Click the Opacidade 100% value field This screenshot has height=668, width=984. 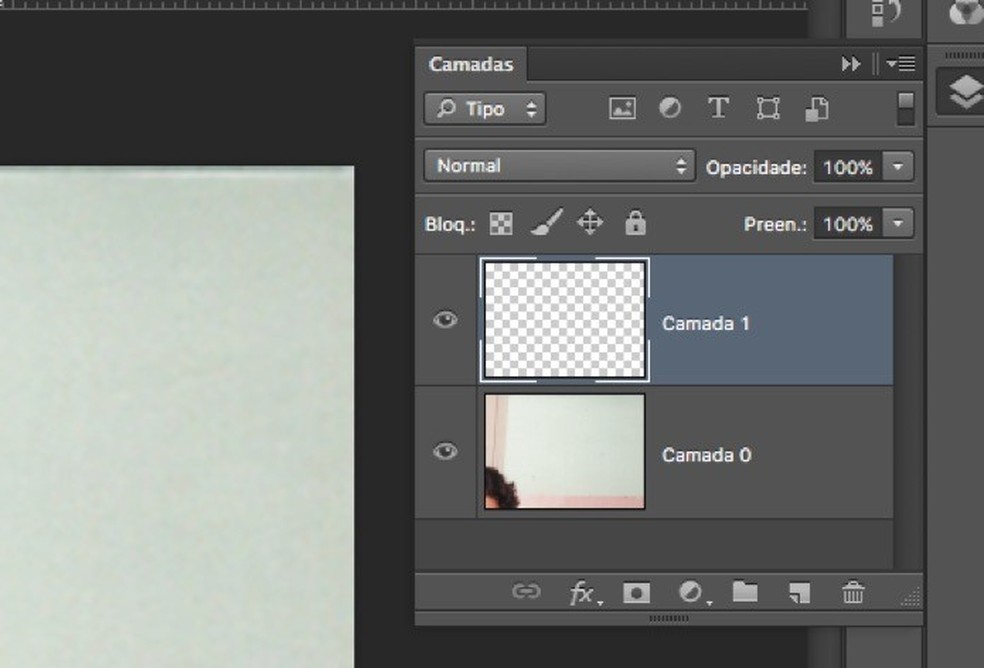tap(848, 167)
